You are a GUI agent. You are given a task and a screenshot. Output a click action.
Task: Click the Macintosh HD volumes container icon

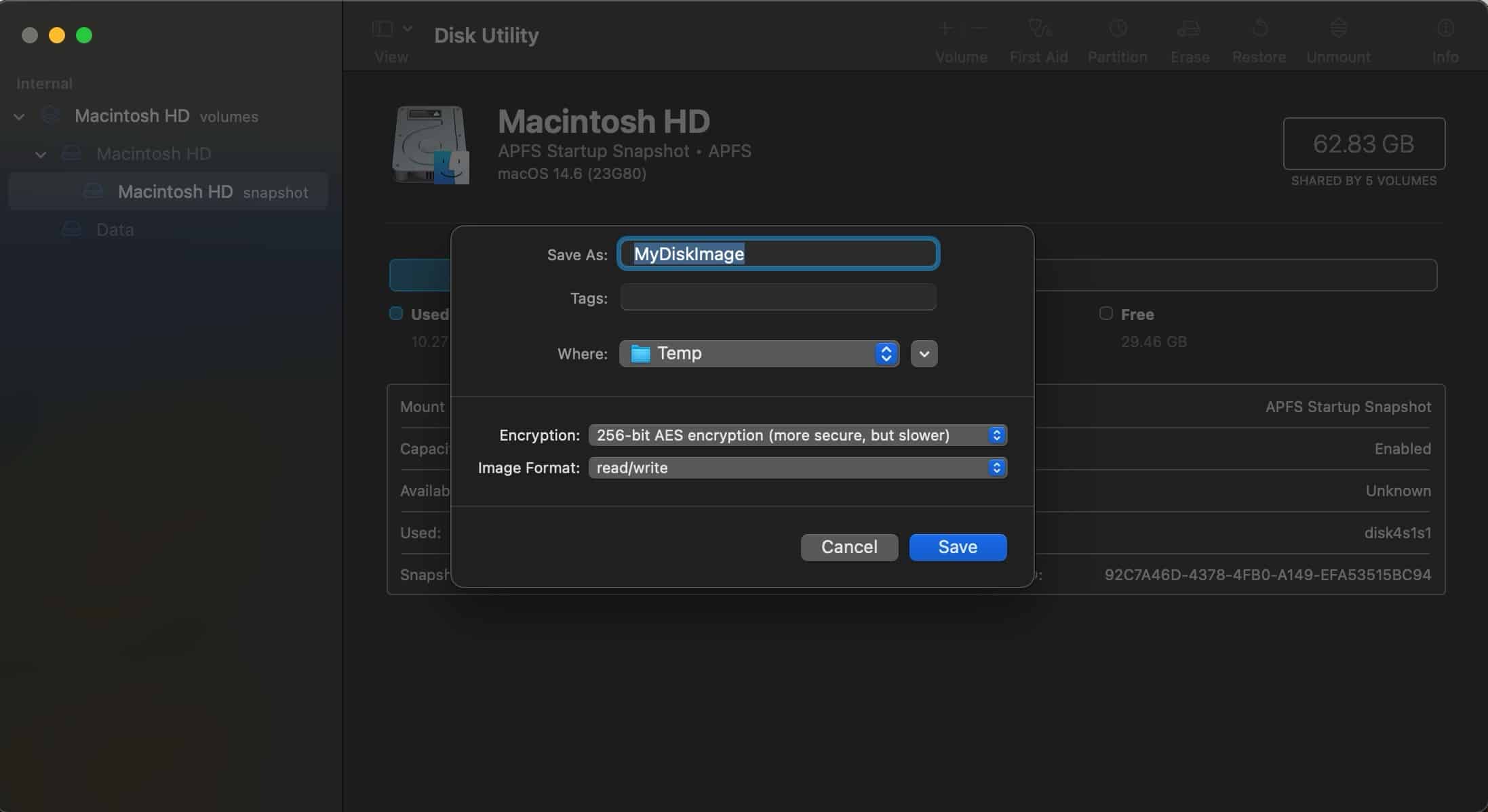(x=51, y=116)
